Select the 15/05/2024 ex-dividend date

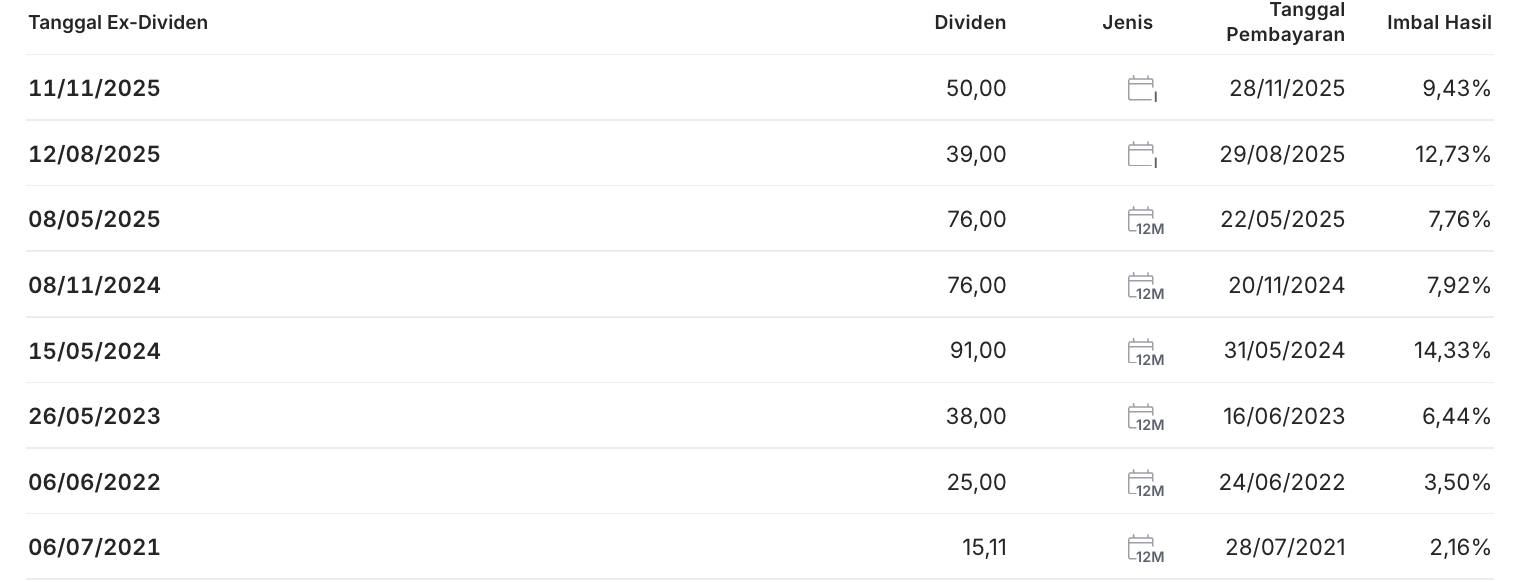pos(94,352)
